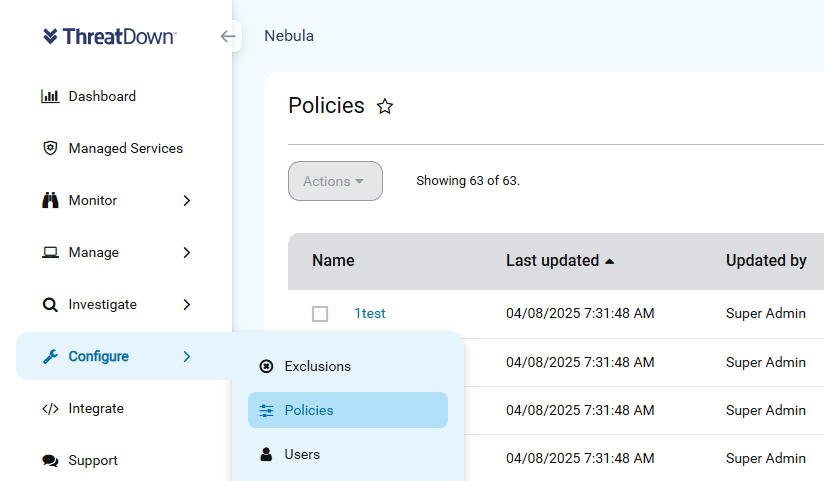
Task: Open the 1test policy link
Action: (370, 313)
